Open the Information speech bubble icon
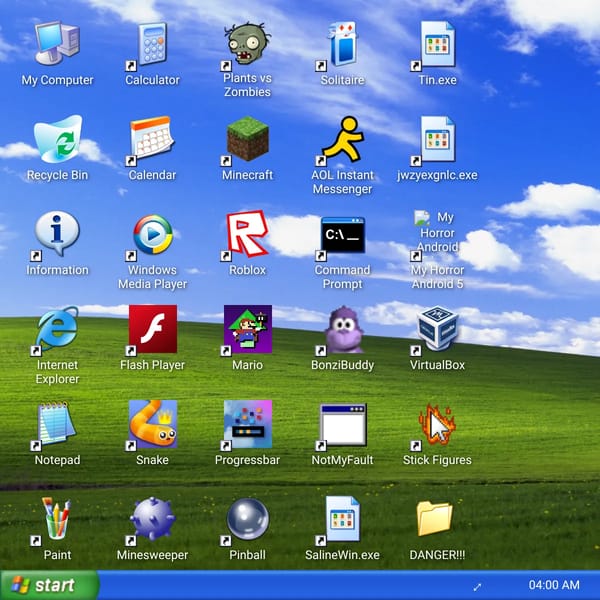Image resolution: width=600 pixels, height=600 pixels. tap(57, 233)
